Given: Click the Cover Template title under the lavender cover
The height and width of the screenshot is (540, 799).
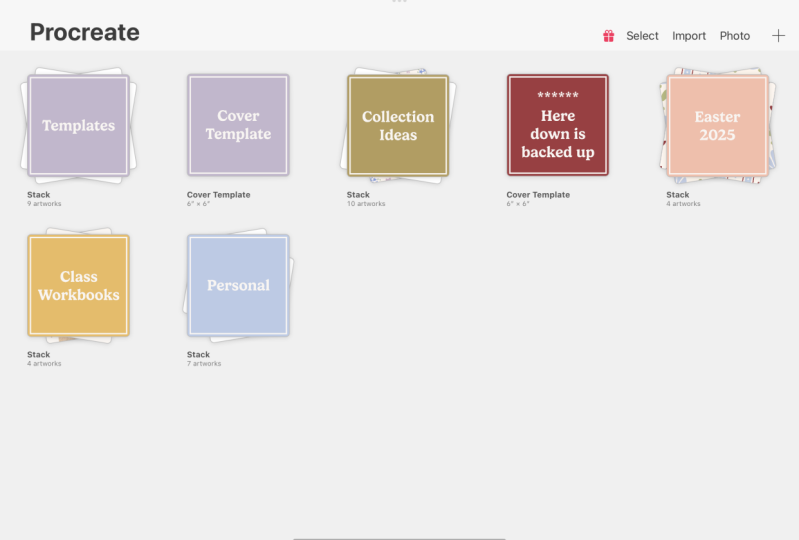Looking at the screenshot, I should tap(219, 195).
